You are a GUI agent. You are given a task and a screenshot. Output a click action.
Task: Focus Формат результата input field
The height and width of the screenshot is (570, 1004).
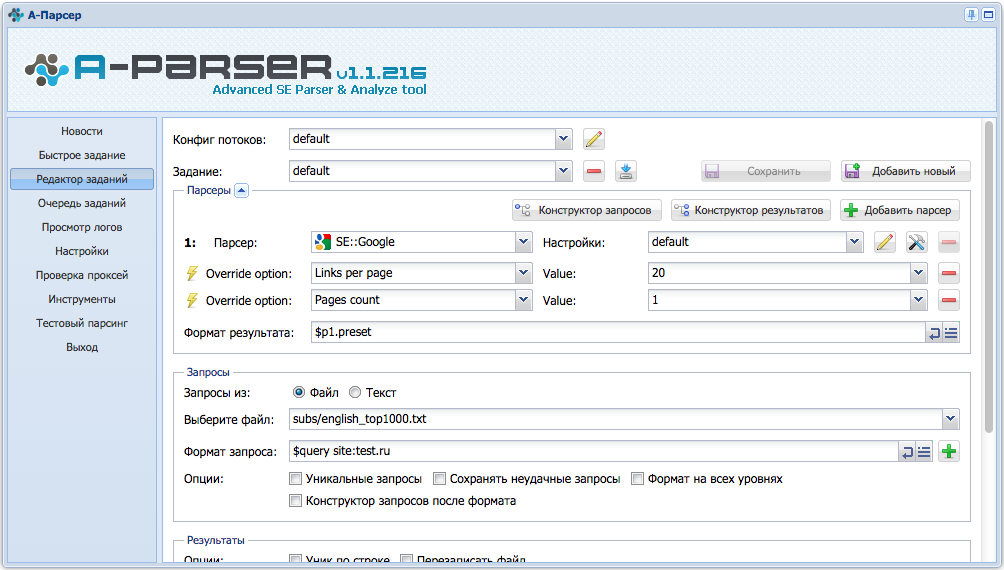(x=619, y=332)
